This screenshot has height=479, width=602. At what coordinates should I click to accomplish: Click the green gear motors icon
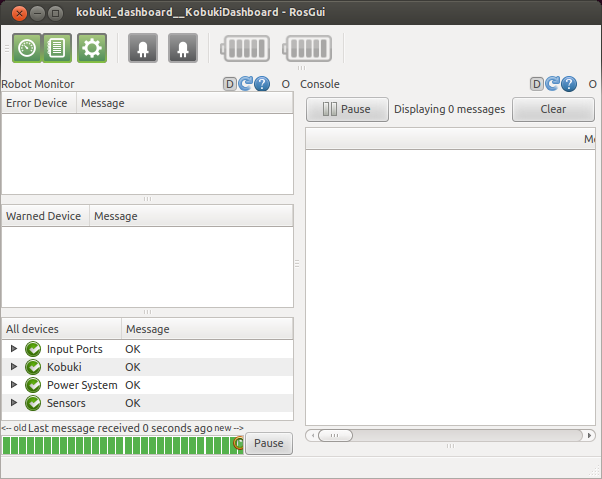tap(92, 47)
